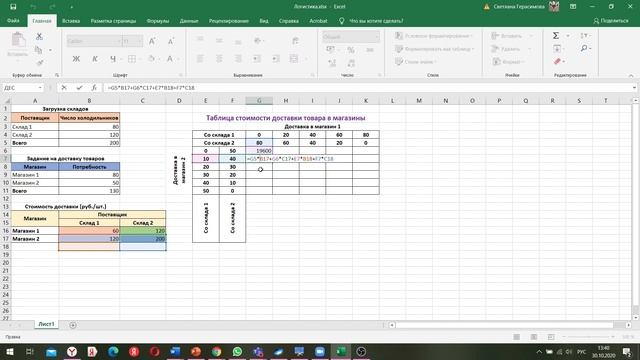Click the Format Painter brush icon
Image resolution: width=640 pixels, height=360 pixels.
(x=40, y=62)
